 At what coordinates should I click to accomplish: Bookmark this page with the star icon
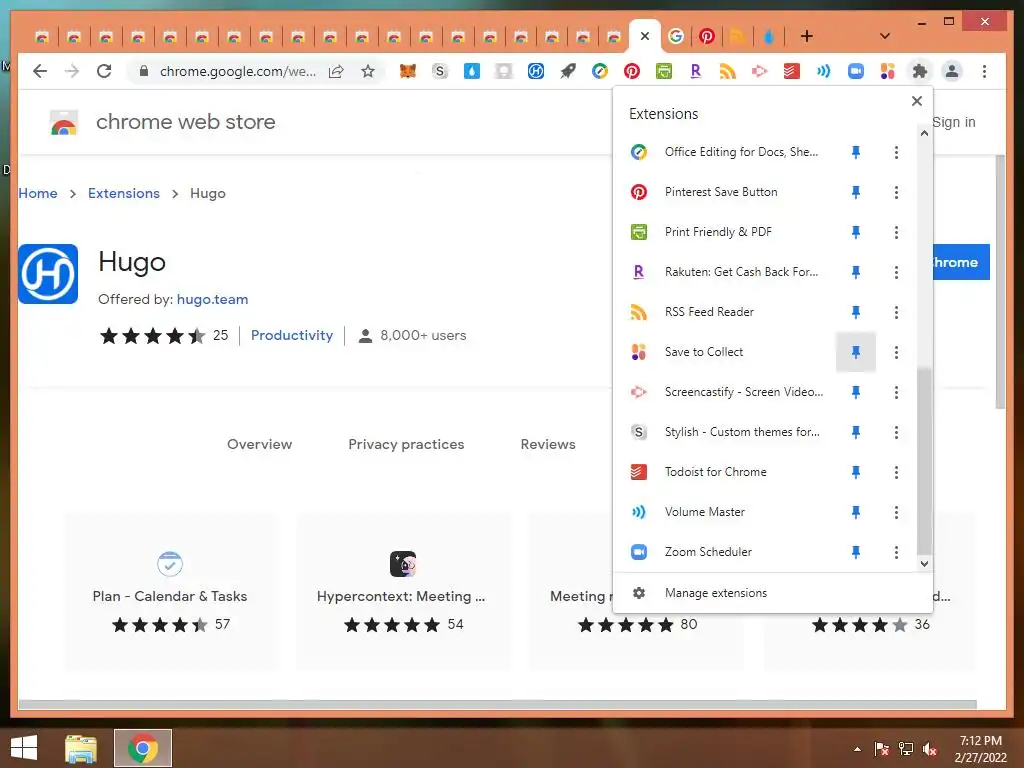point(368,71)
